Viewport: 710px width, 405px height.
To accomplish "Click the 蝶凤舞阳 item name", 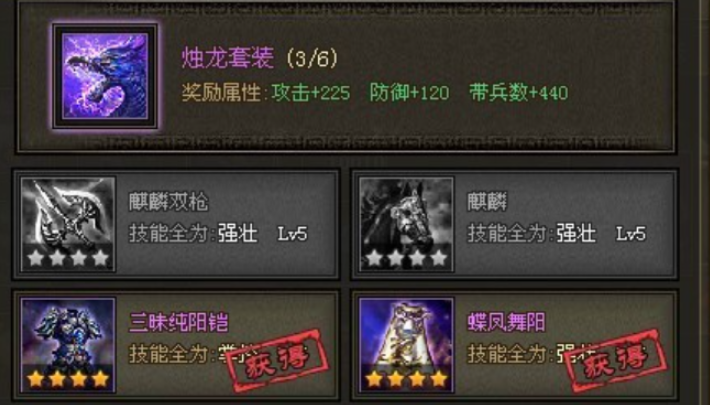I will 506,322.
